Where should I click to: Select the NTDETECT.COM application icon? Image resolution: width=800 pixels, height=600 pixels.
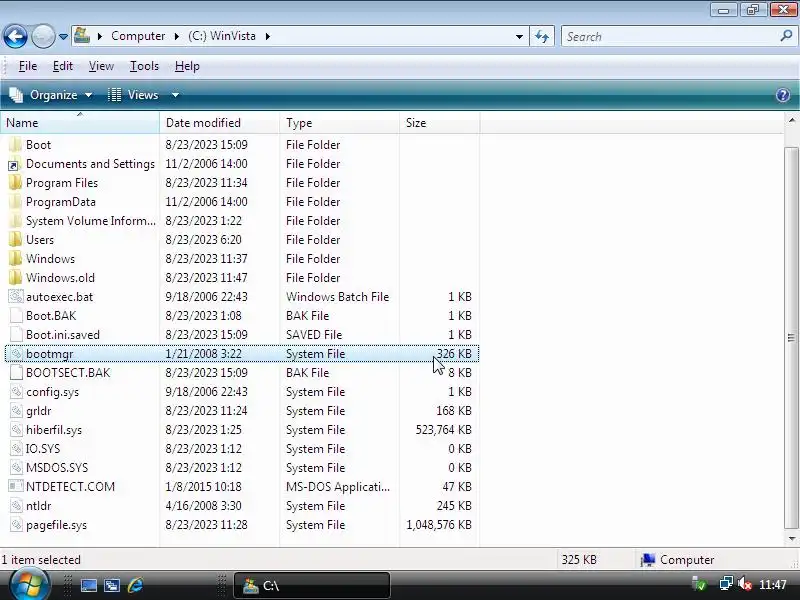[16, 486]
